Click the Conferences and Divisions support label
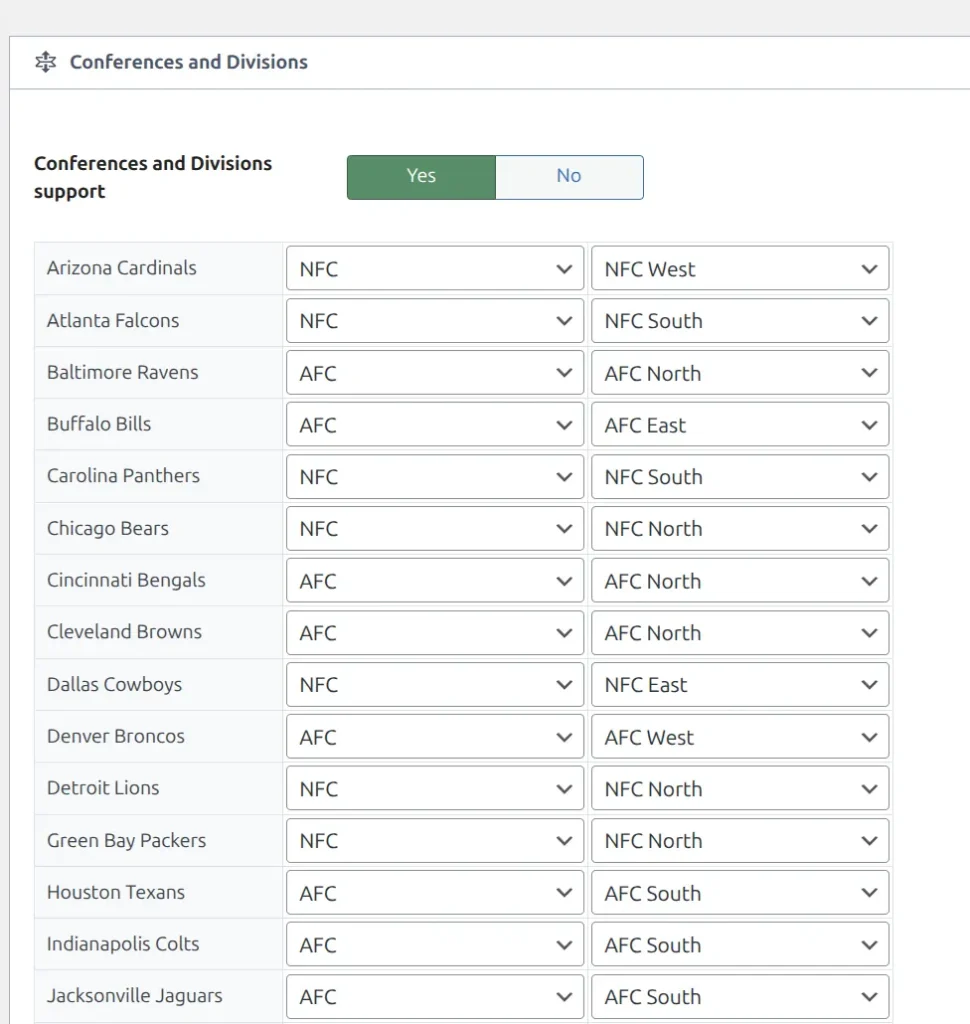This screenshot has height=1024, width=970. coord(153,177)
